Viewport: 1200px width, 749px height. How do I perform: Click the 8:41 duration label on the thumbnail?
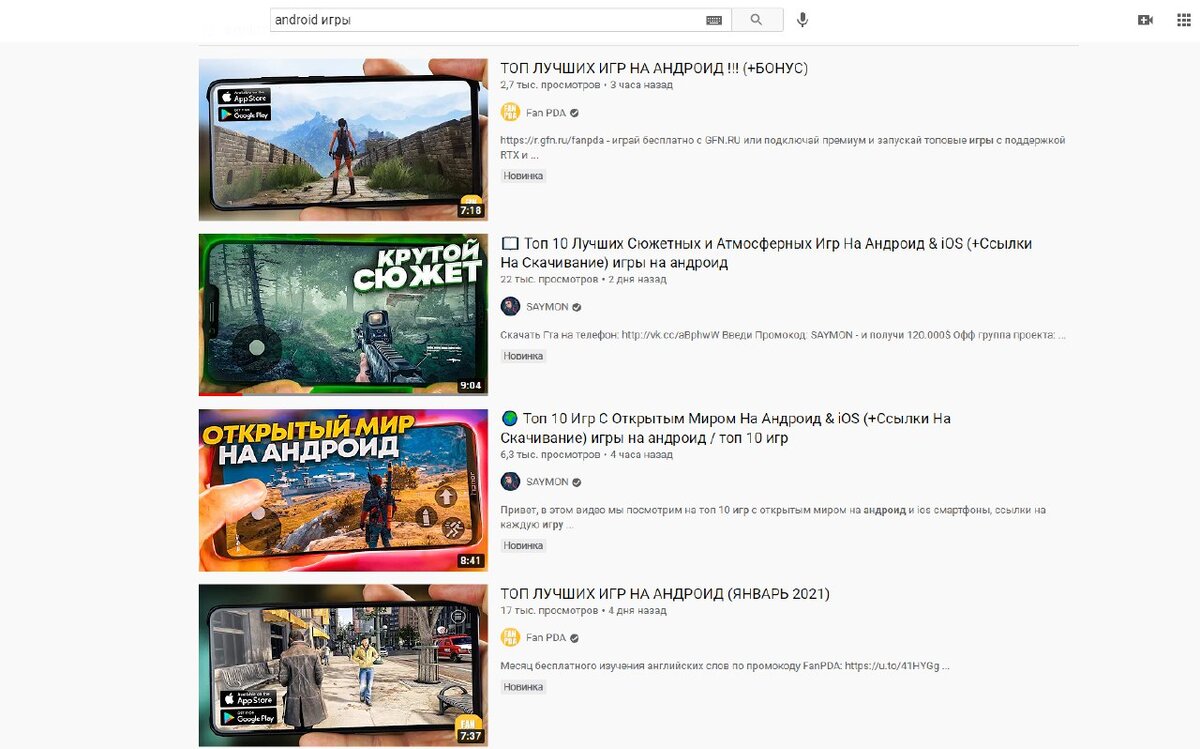tap(470, 561)
